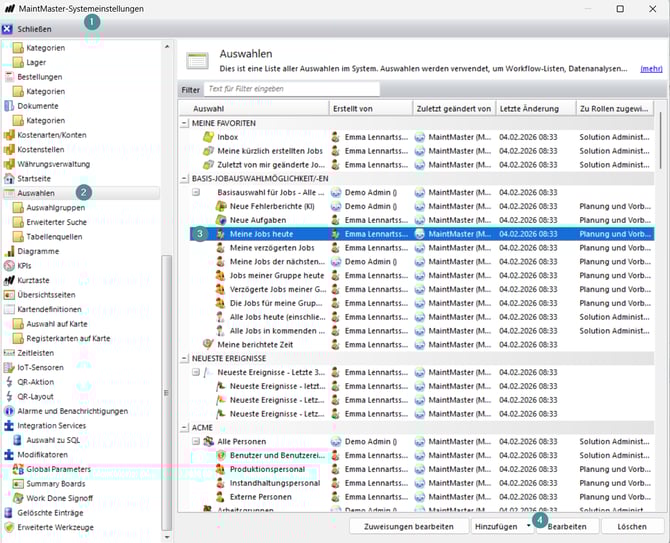Sort by Letzte Änderung column header

[x=536, y=109]
